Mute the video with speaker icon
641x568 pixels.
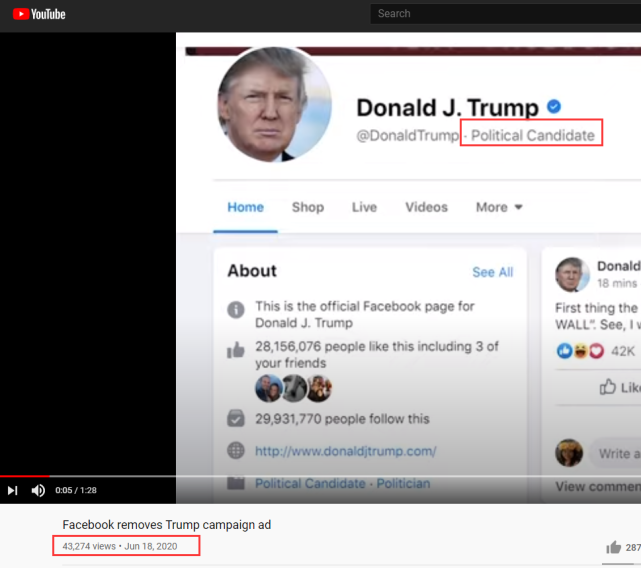click(x=38, y=490)
